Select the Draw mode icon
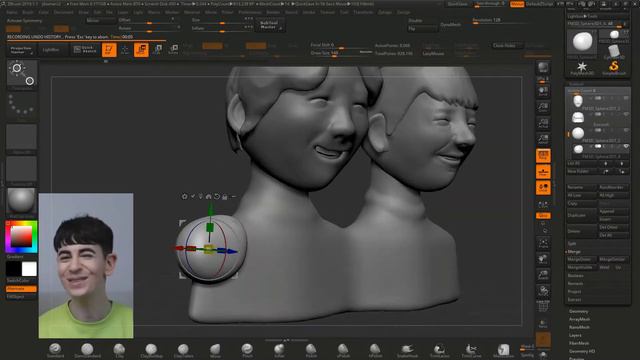 pos(125,50)
